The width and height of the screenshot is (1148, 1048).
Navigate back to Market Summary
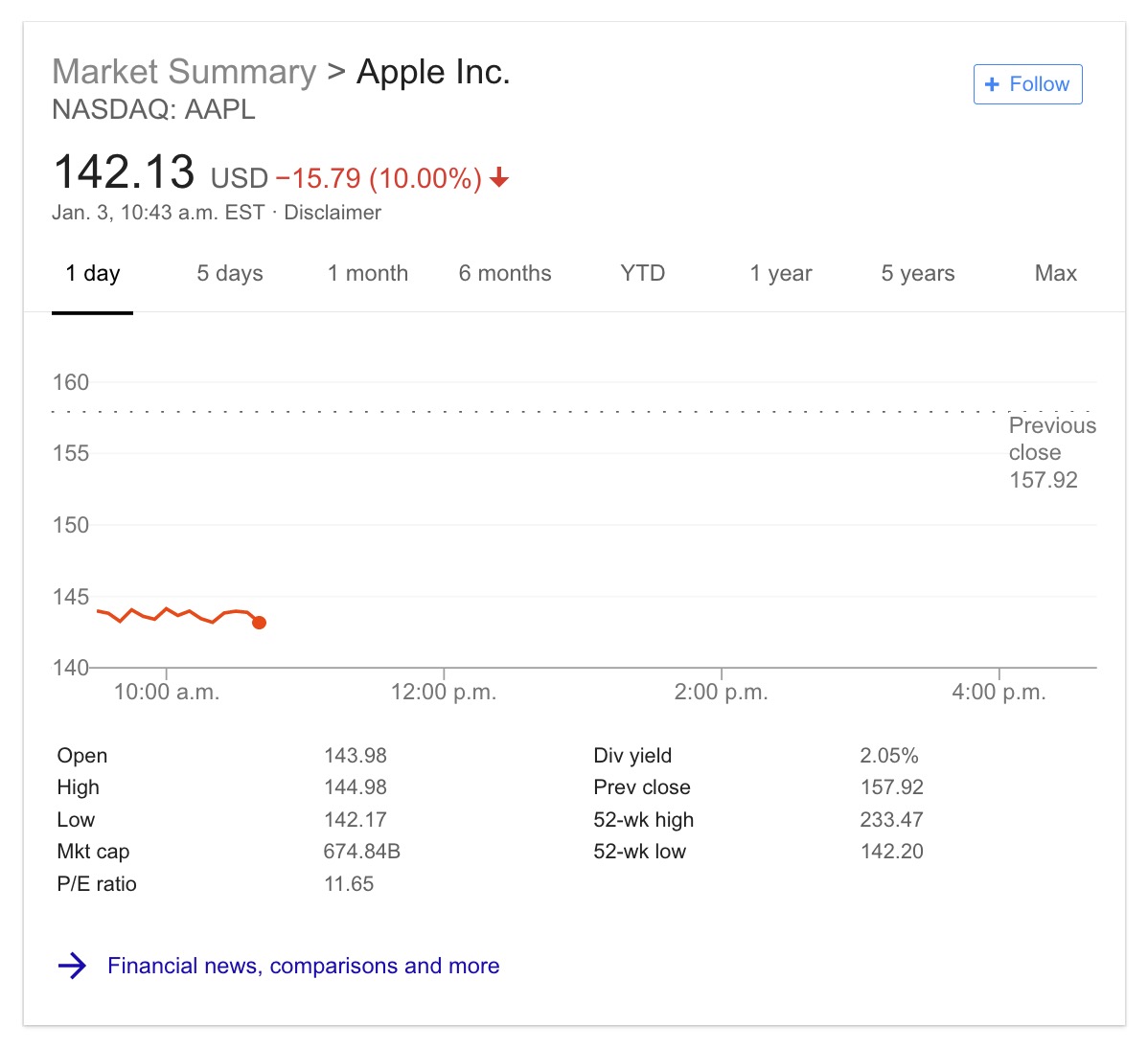[x=184, y=71]
